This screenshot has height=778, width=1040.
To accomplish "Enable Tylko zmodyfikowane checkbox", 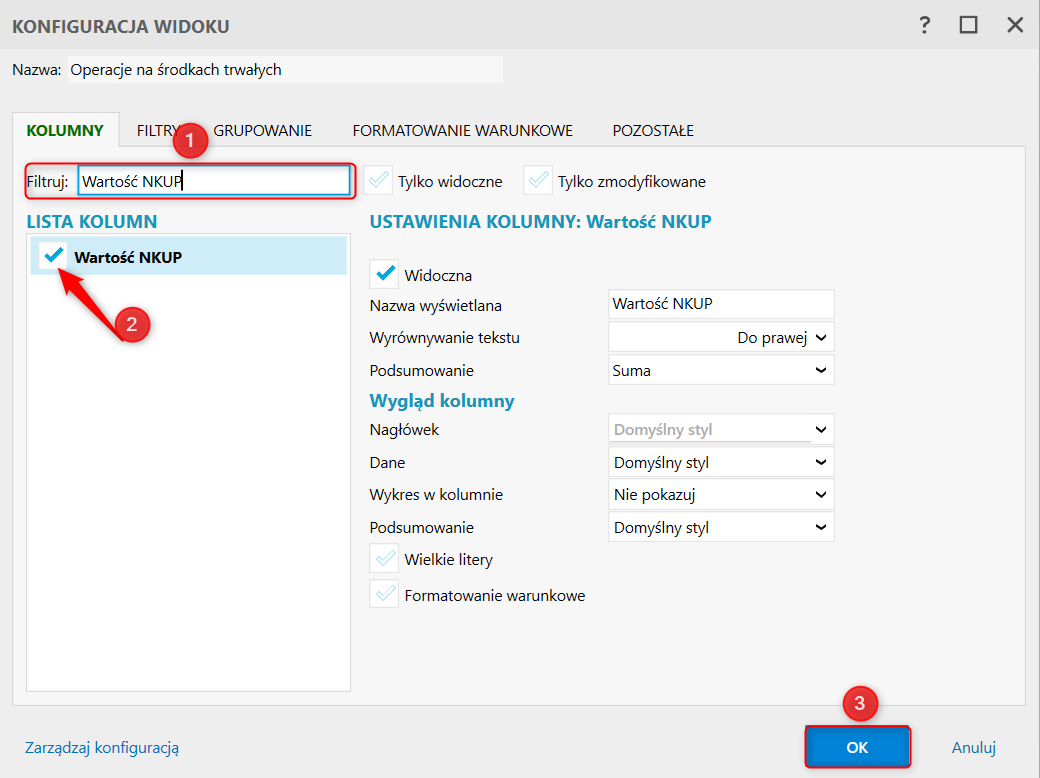I will click(538, 180).
